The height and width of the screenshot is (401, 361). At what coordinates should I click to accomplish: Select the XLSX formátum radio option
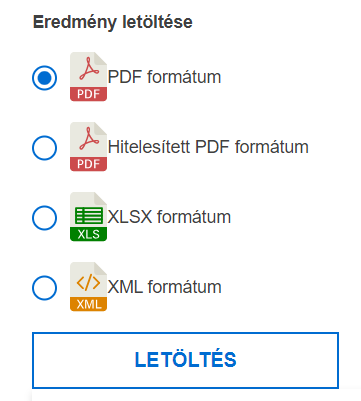(44, 218)
